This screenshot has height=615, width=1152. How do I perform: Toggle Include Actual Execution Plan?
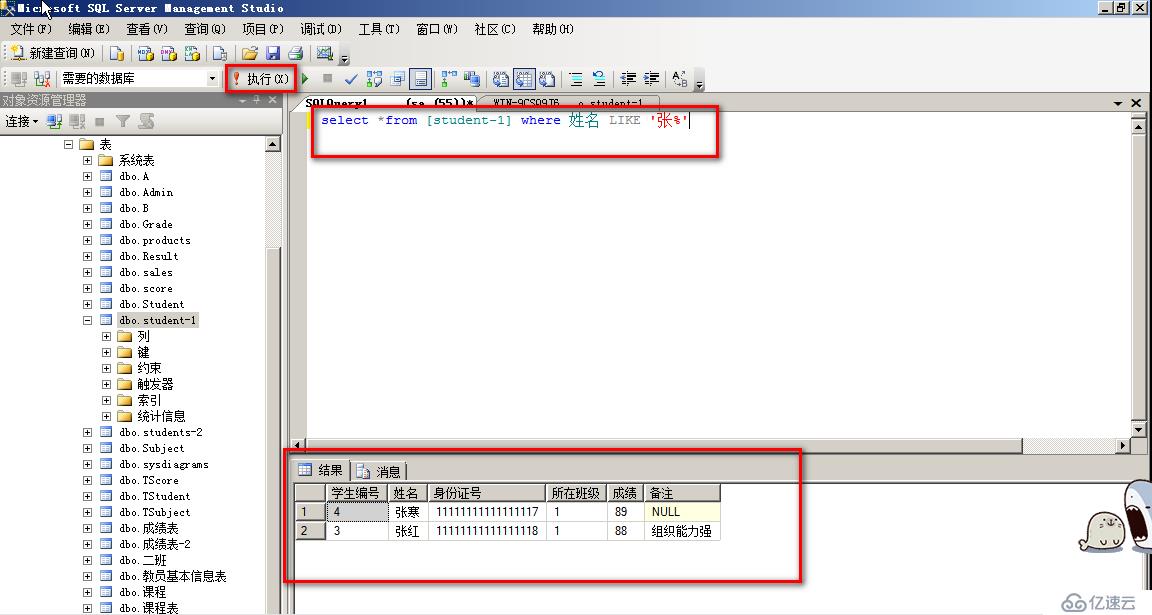click(x=449, y=79)
